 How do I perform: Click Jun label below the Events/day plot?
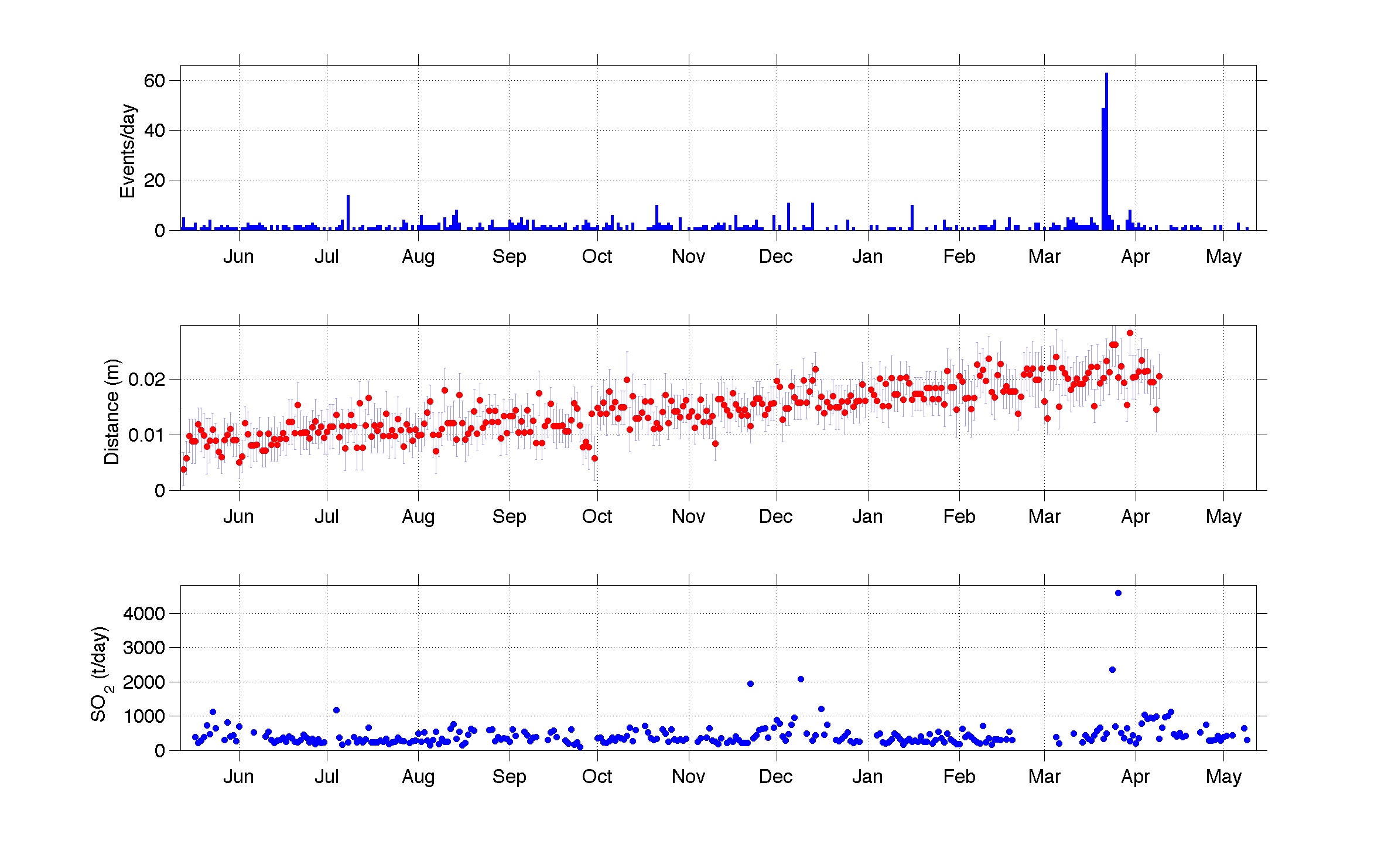[x=238, y=257]
